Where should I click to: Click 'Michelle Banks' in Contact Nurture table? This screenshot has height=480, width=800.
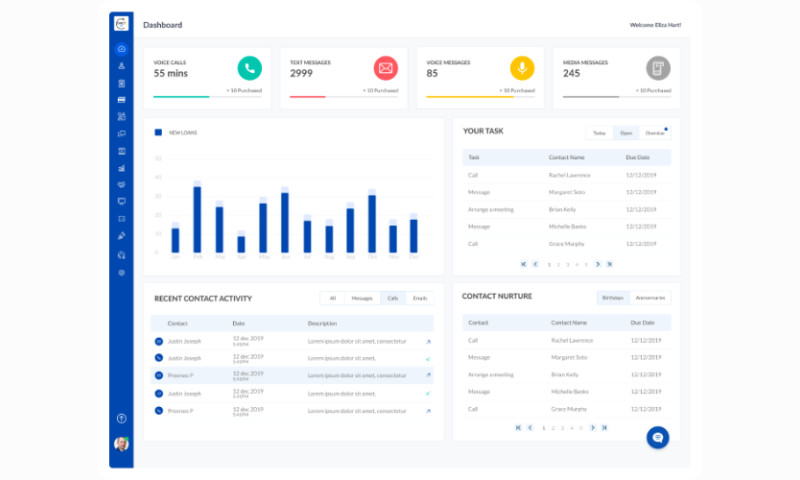pyautogui.click(x=570, y=392)
